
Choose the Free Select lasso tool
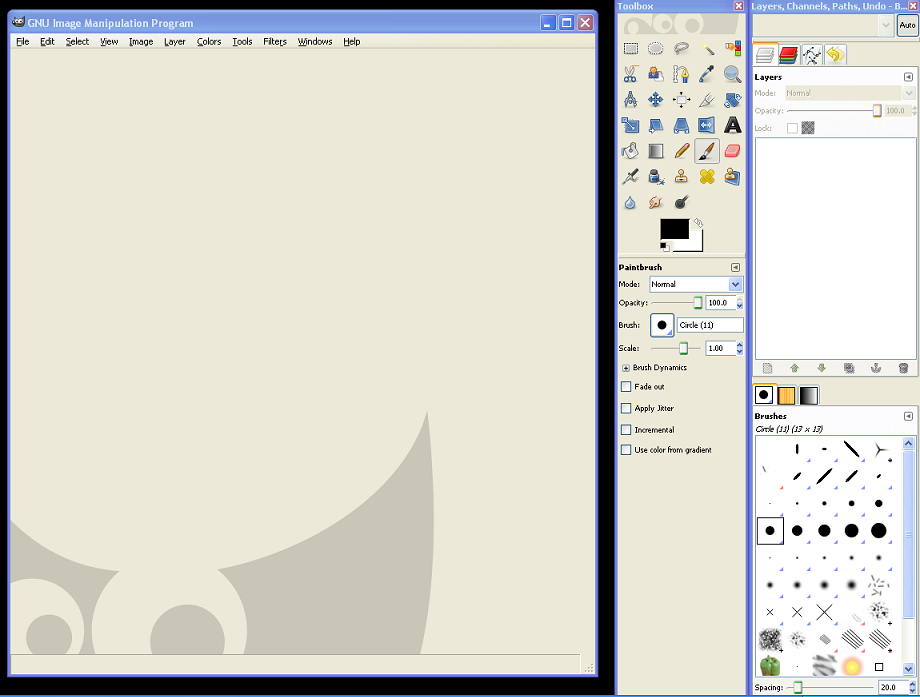pos(681,49)
